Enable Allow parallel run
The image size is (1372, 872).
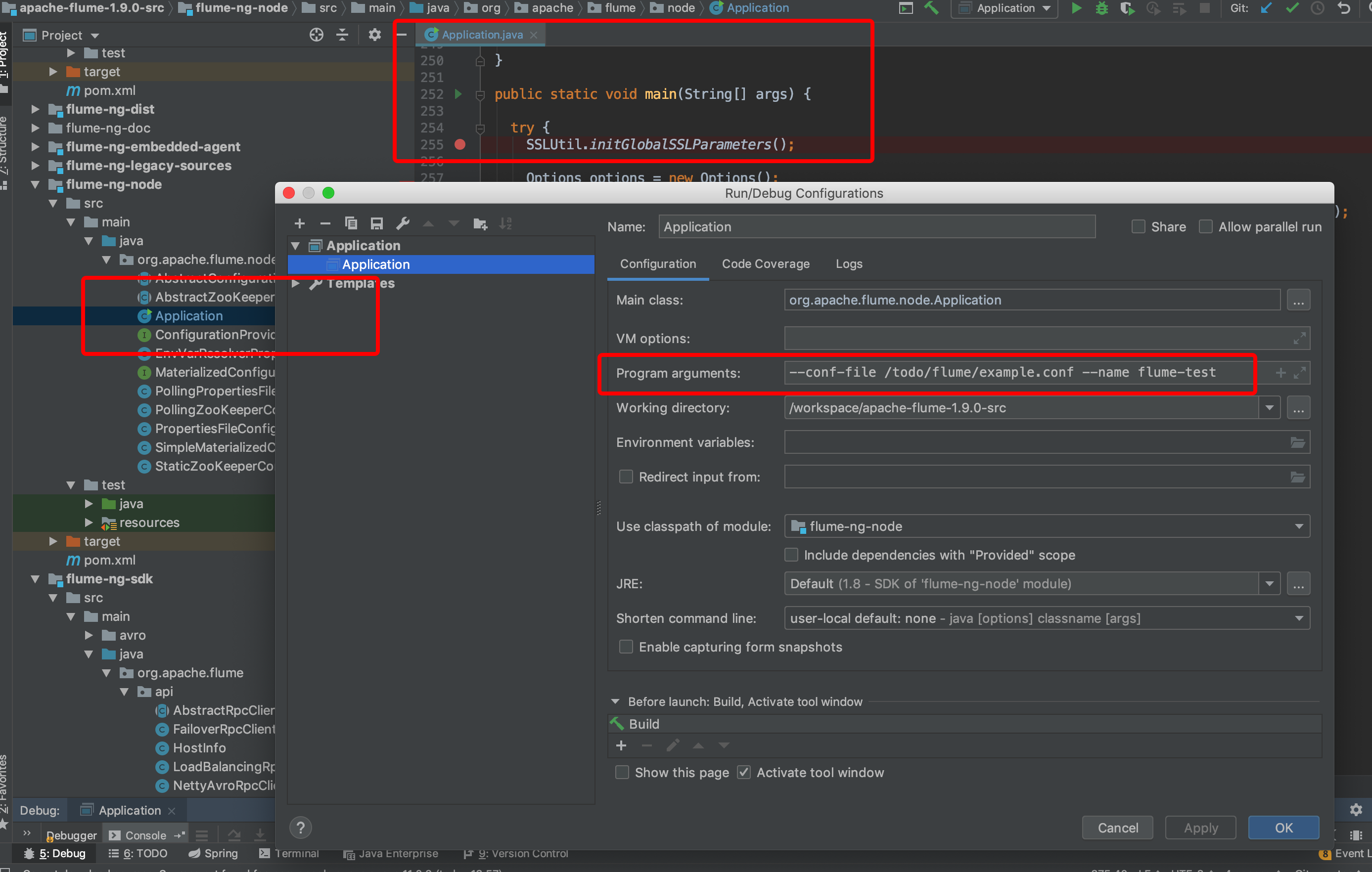tap(1206, 226)
